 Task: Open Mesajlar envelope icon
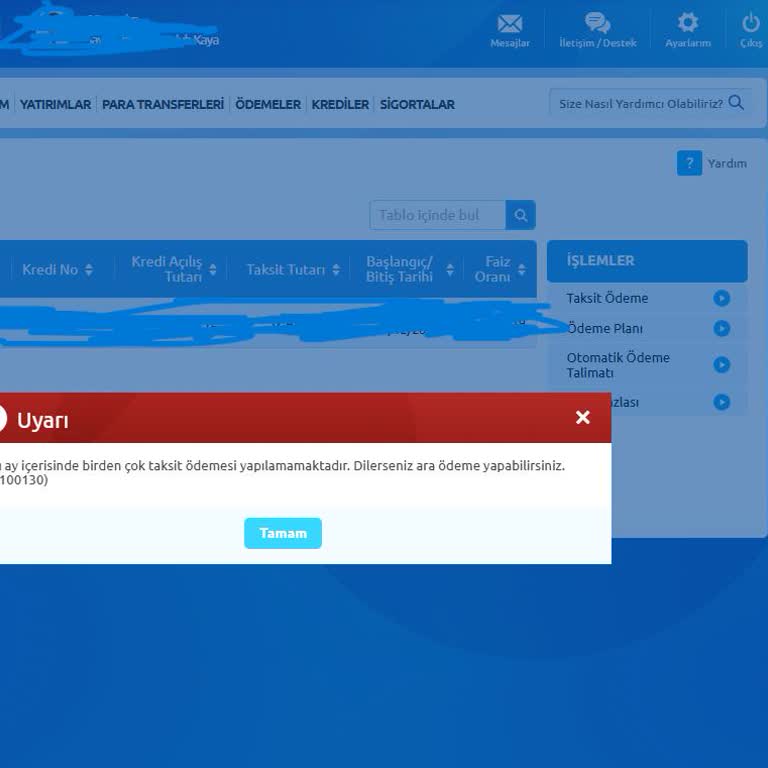tap(510, 24)
